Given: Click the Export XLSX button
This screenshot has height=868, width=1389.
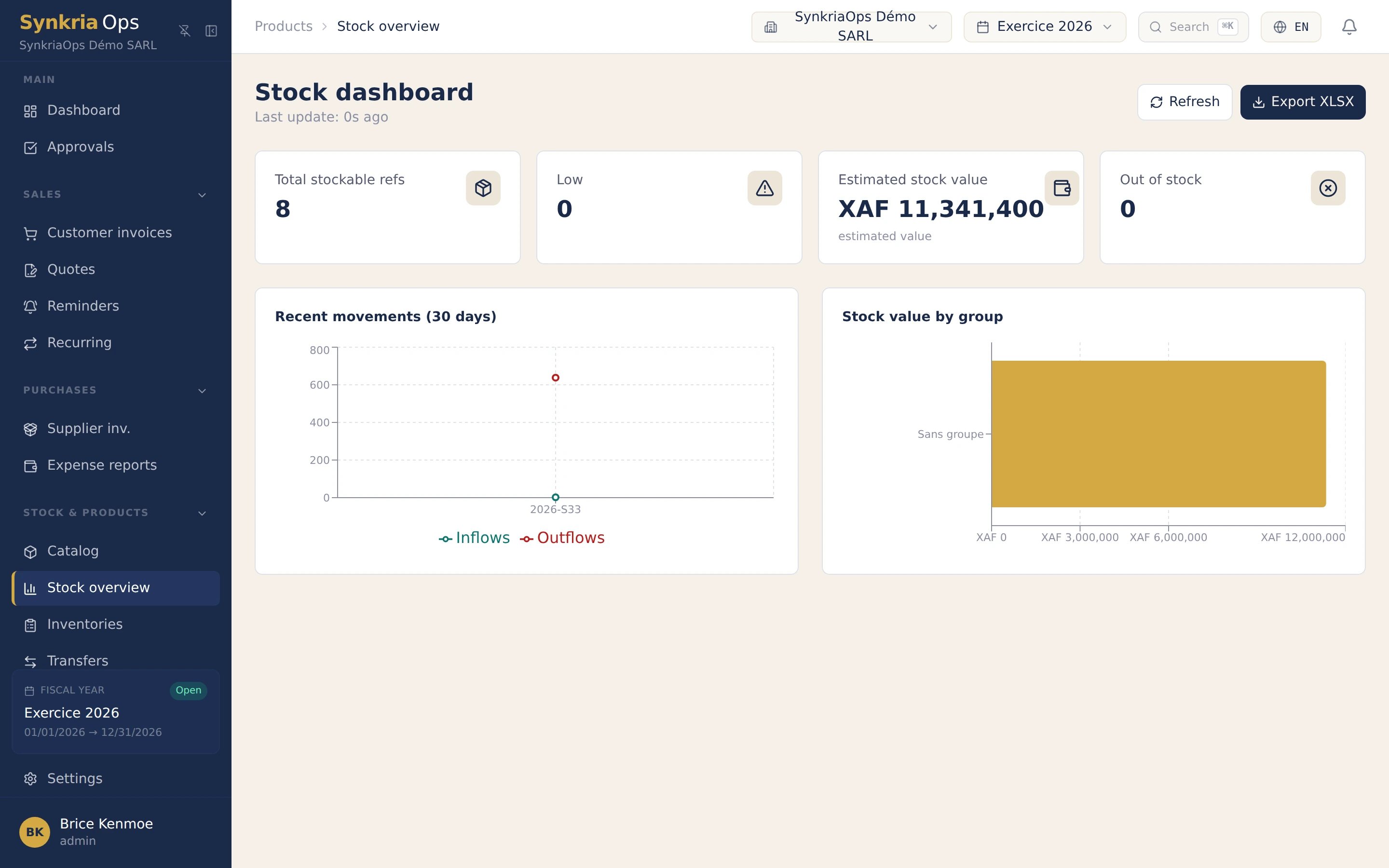Looking at the screenshot, I should tap(1302, 102).
